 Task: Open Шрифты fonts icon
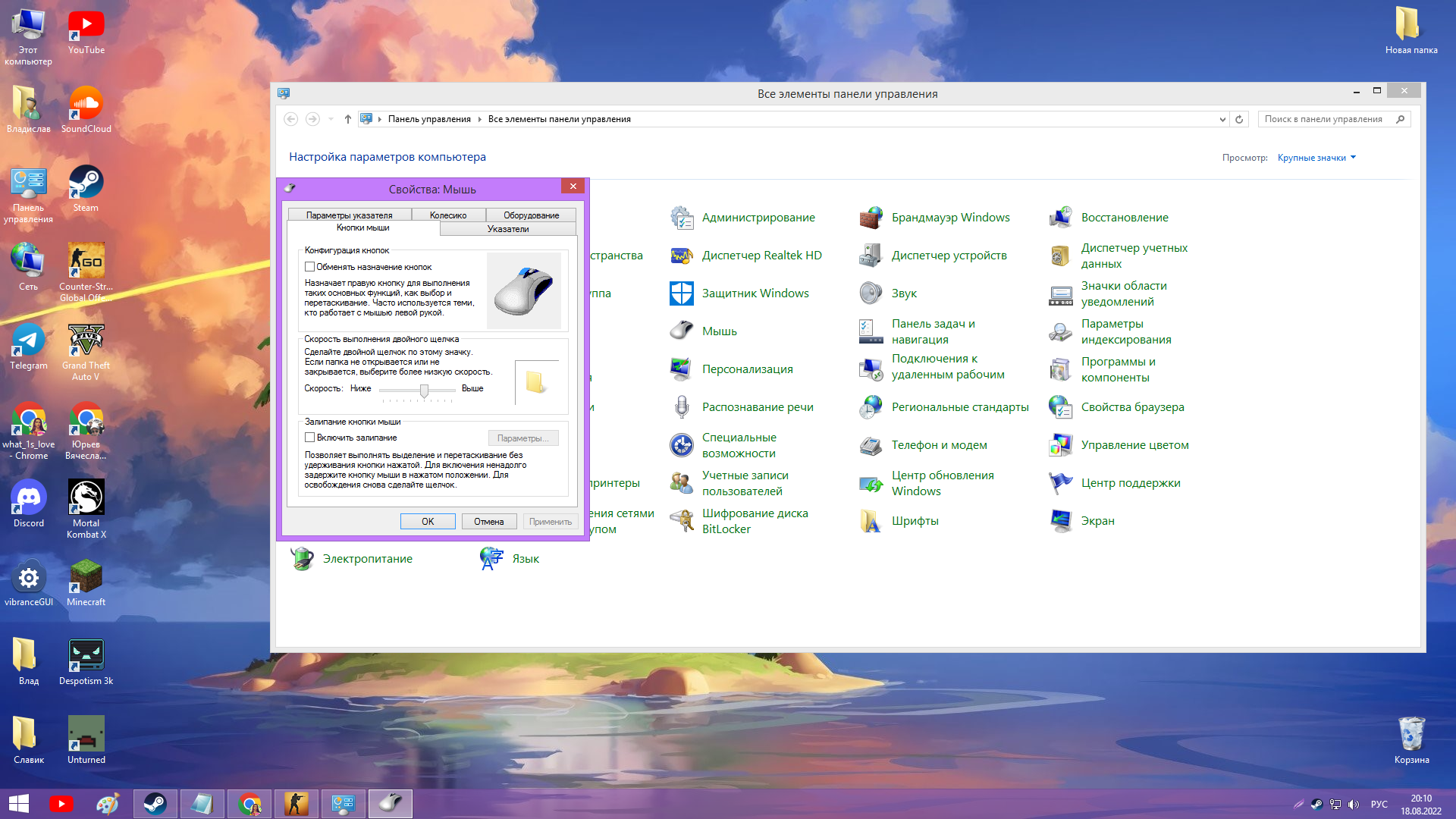point(871,521)
